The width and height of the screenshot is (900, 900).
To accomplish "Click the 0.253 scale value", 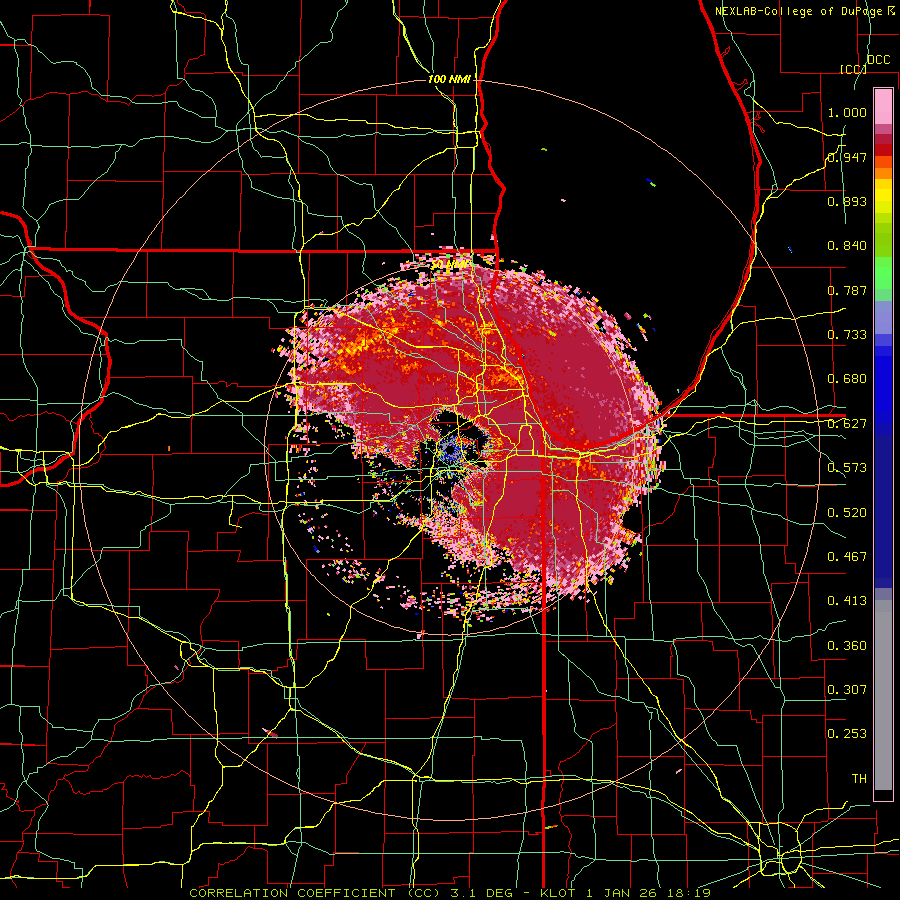I will (847, 734).
